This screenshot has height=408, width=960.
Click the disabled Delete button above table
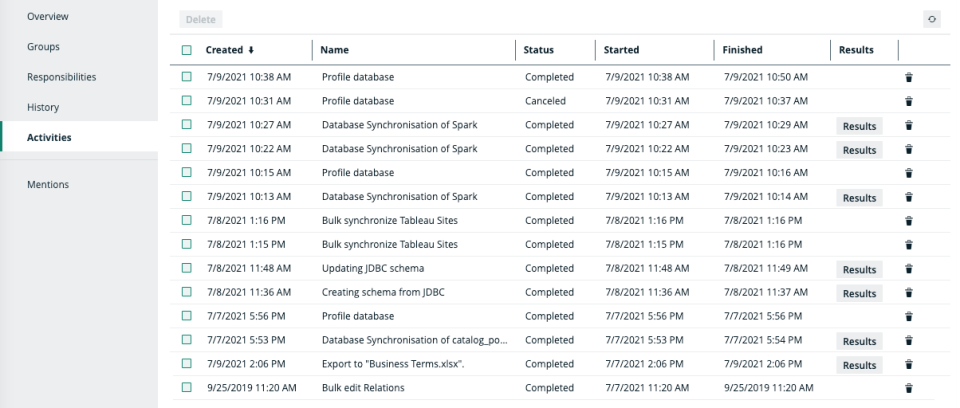201,19
